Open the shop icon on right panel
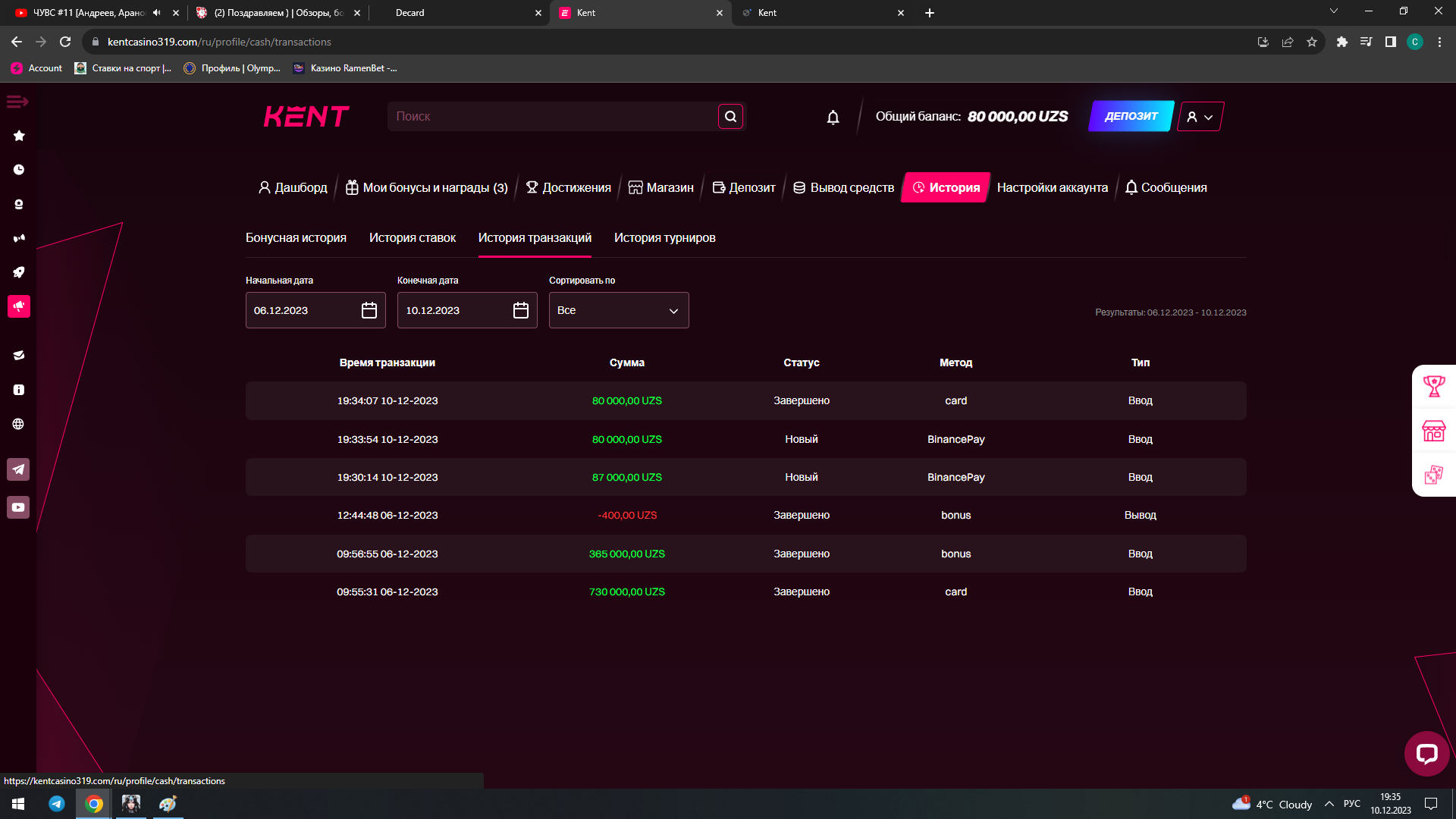Viewport: 1456px width, 819px height. pyautogui.click(x=1433, y=431)
